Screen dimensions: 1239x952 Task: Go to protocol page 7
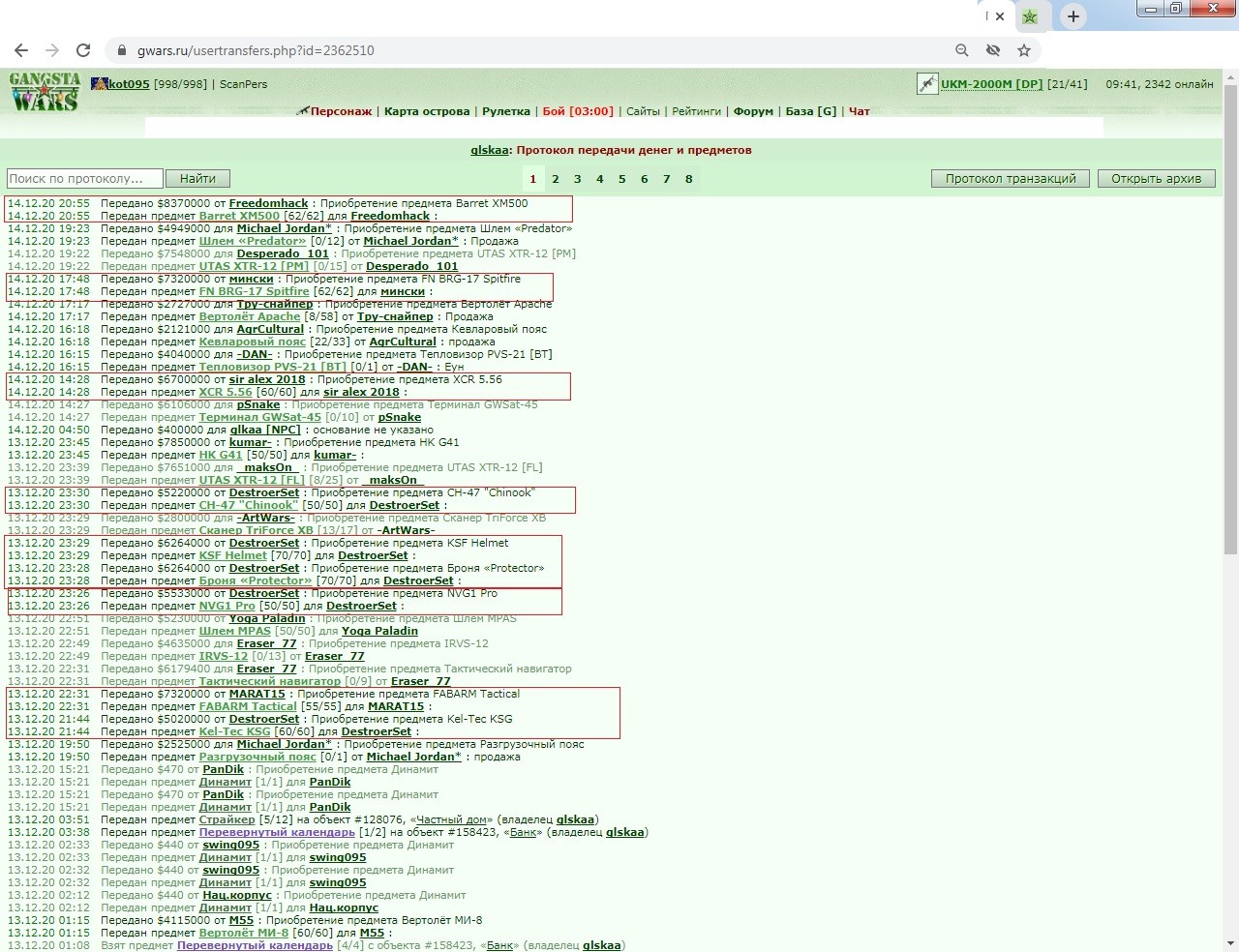pyautogui.click(x=667, y=179)
